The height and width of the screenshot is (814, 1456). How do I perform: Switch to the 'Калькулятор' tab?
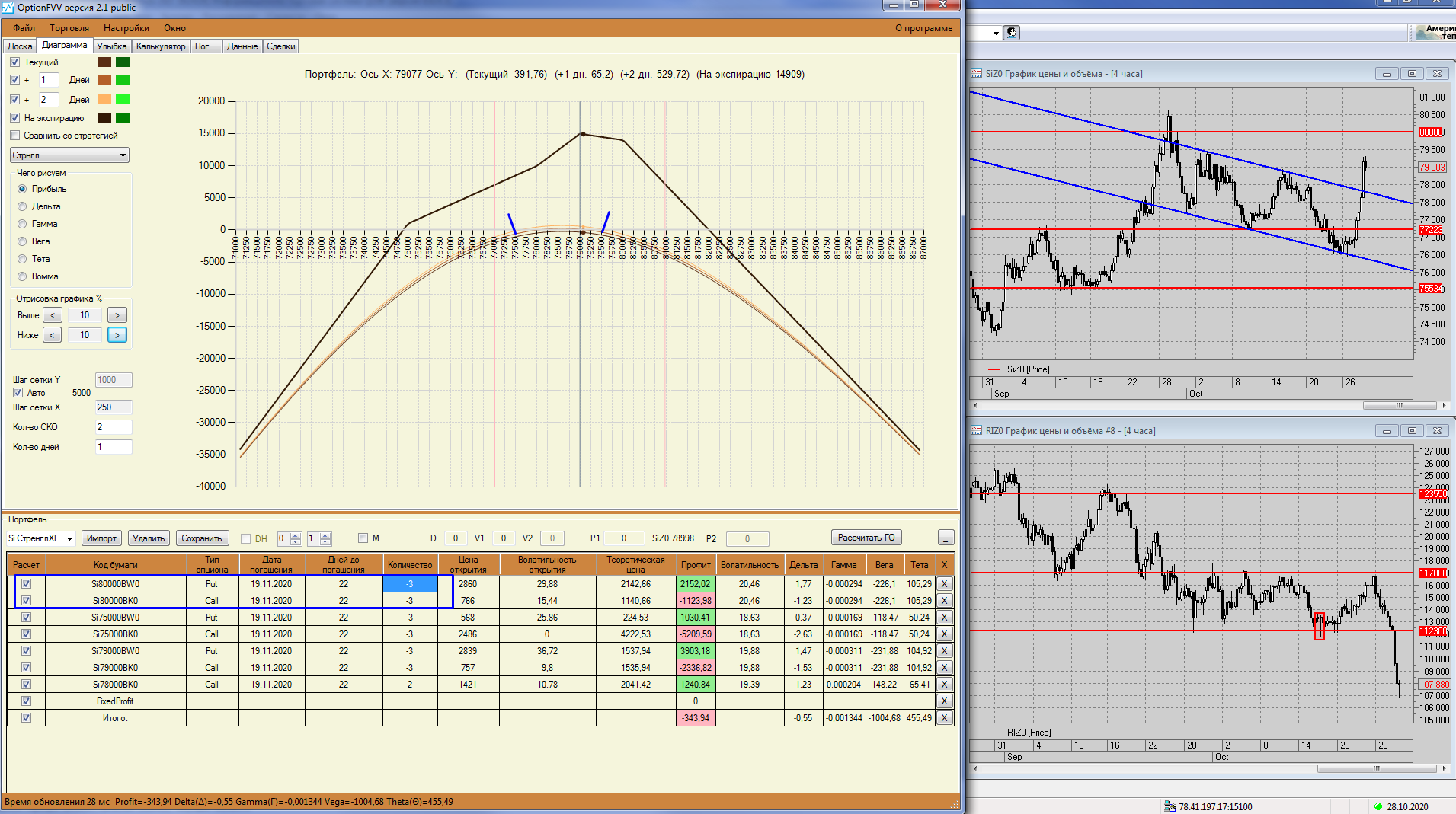(161, 46)
